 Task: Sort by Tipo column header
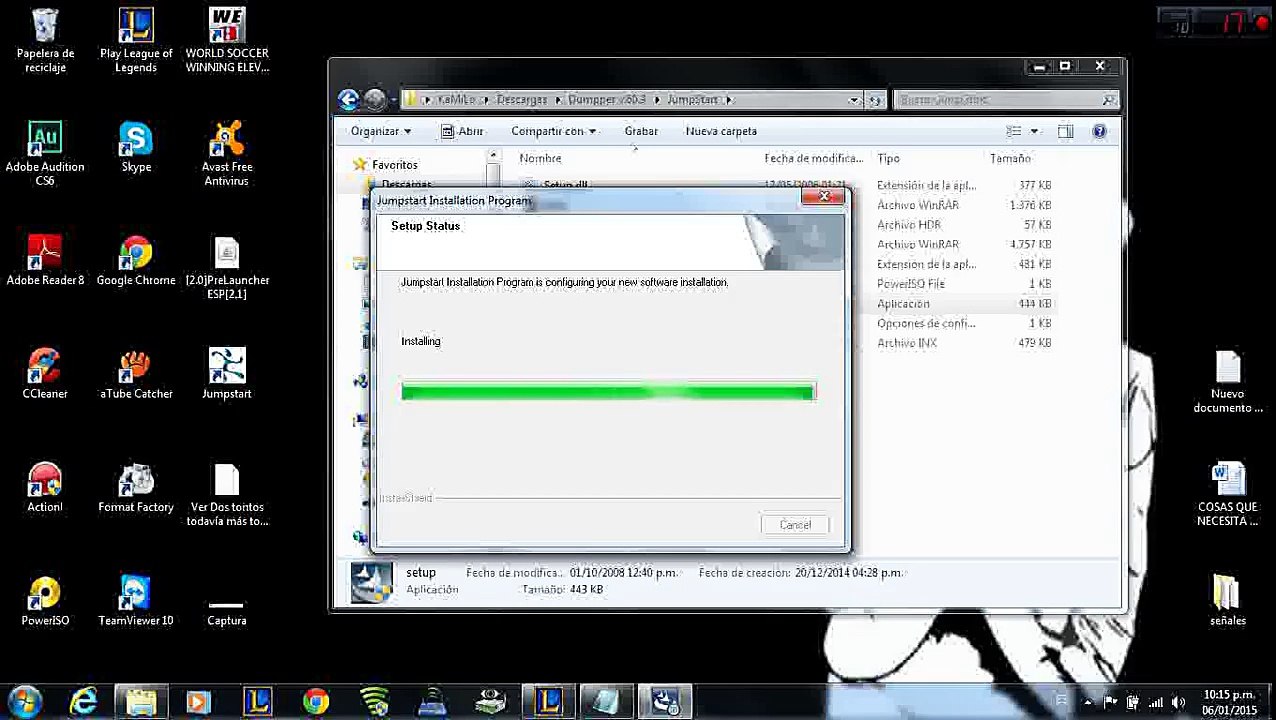(x=888, y=158)
